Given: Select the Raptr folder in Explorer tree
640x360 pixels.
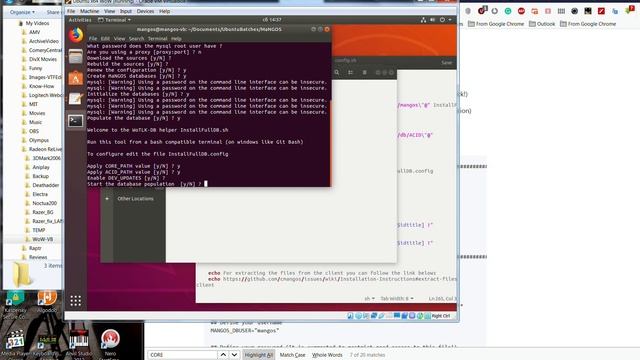Looking at the screenshot, I should pyautogui.click(x=35, y=248).
